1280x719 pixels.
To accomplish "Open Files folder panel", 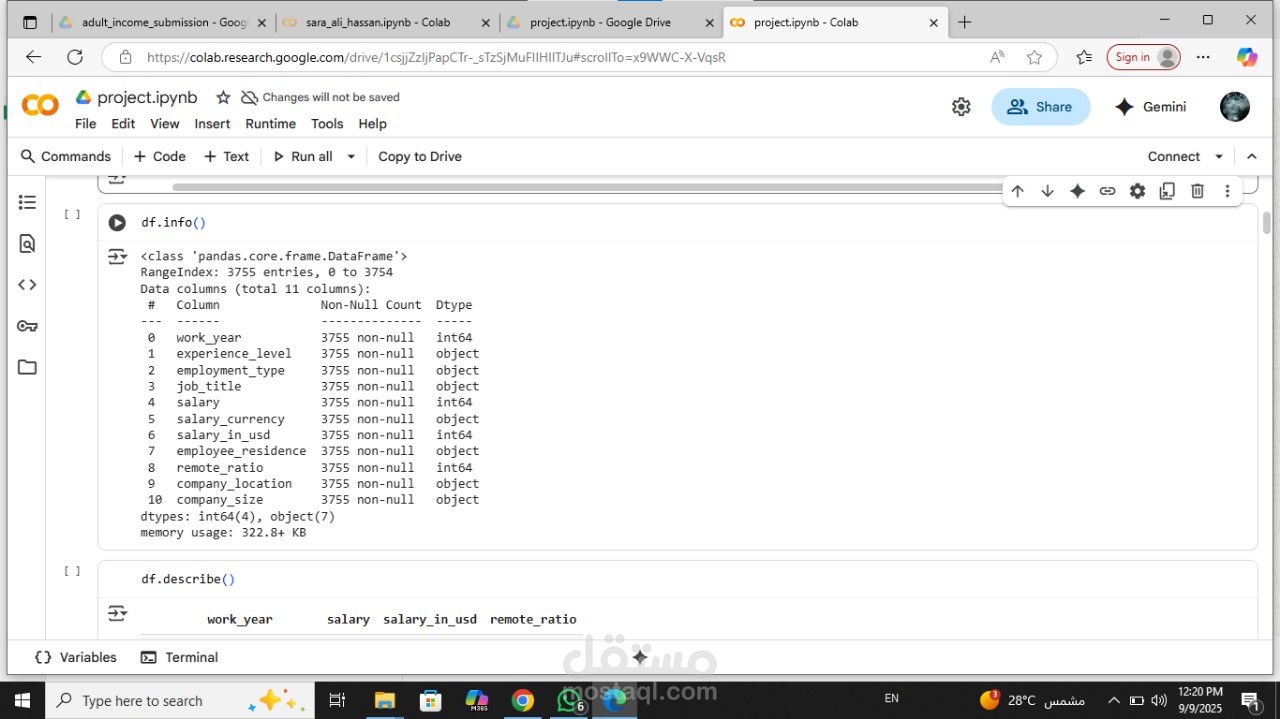I will [27, 367].
